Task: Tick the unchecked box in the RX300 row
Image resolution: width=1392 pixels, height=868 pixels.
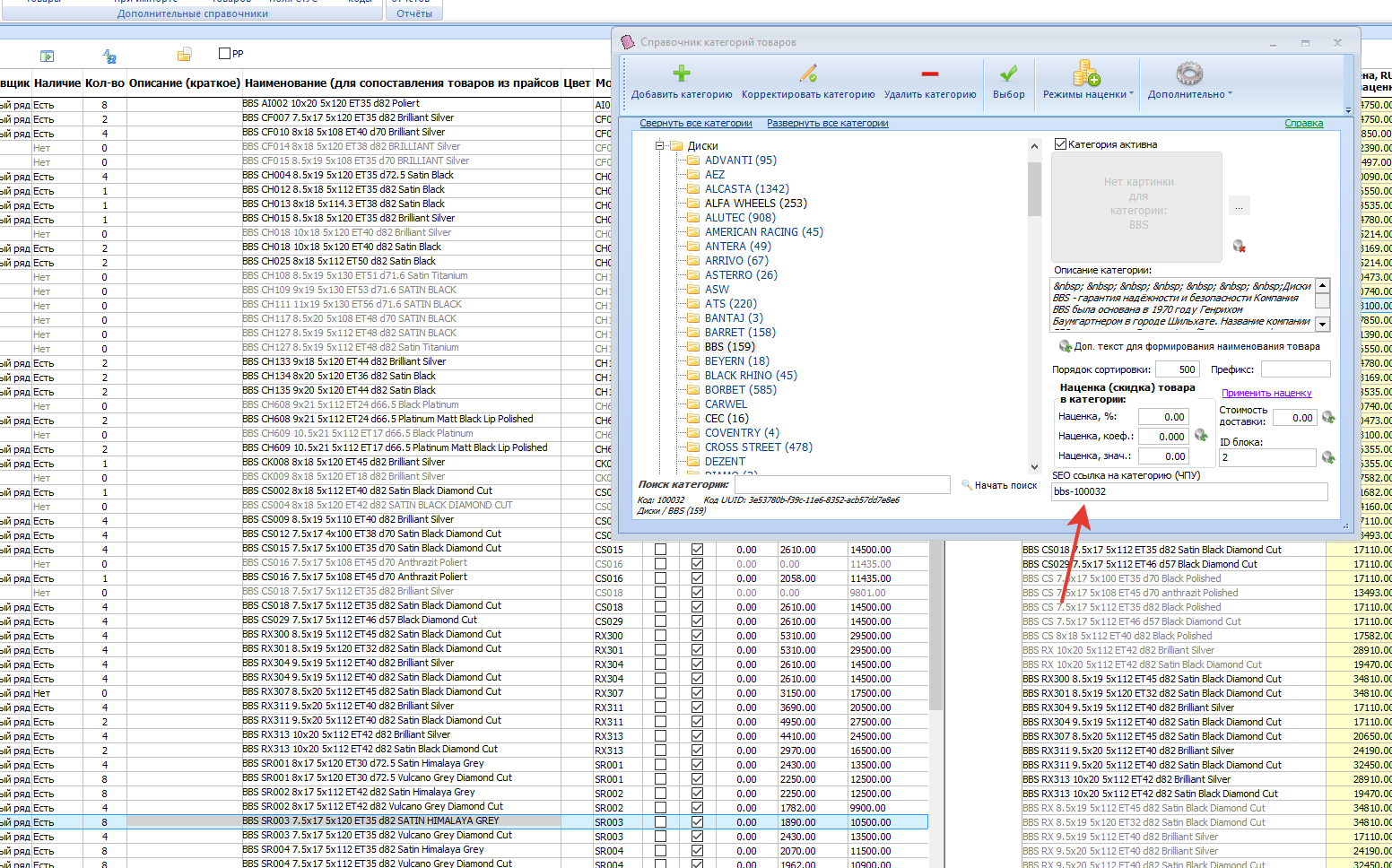Action: click(x=661, y=636)
